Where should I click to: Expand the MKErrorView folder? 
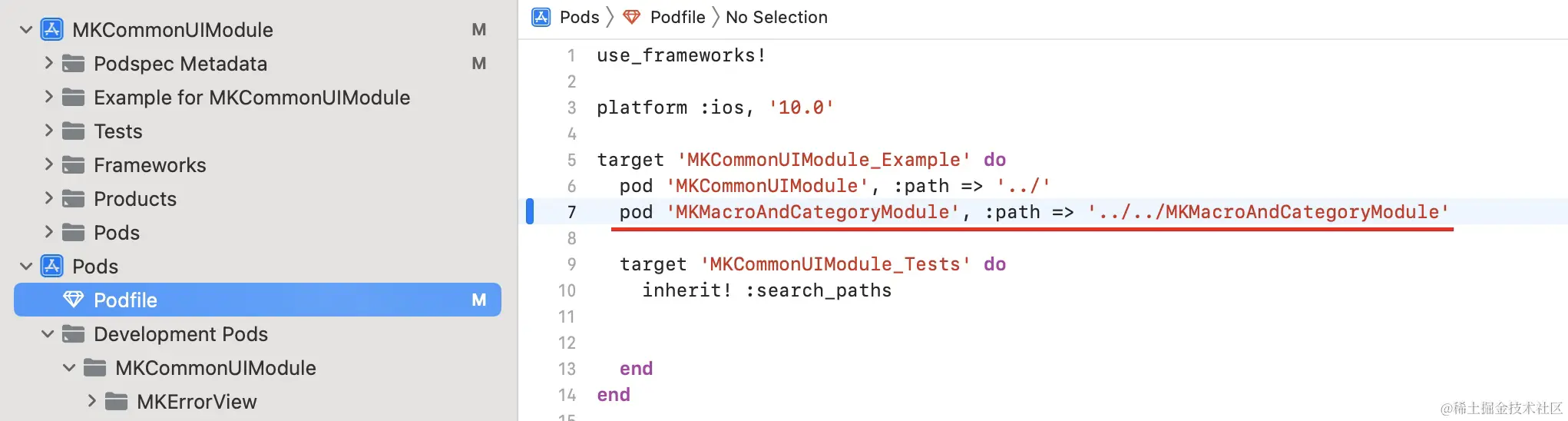point(91,401)
